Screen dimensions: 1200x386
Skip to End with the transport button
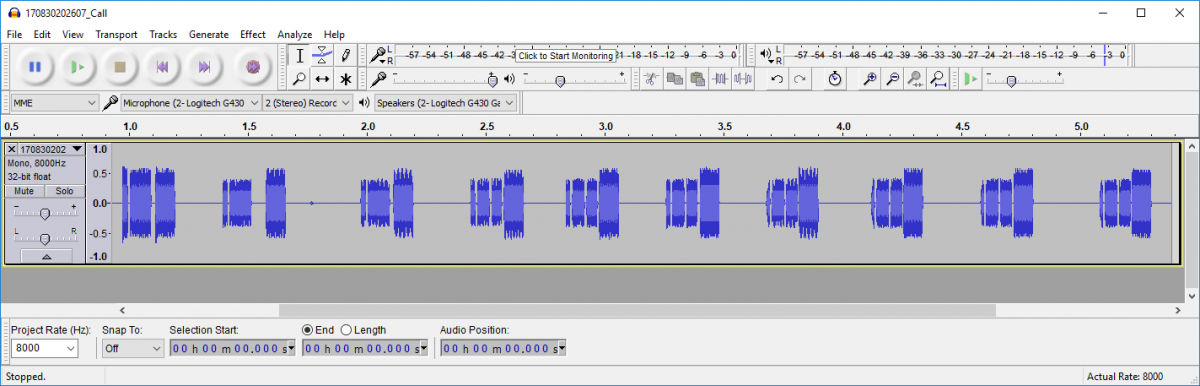(x=203, y=67)
